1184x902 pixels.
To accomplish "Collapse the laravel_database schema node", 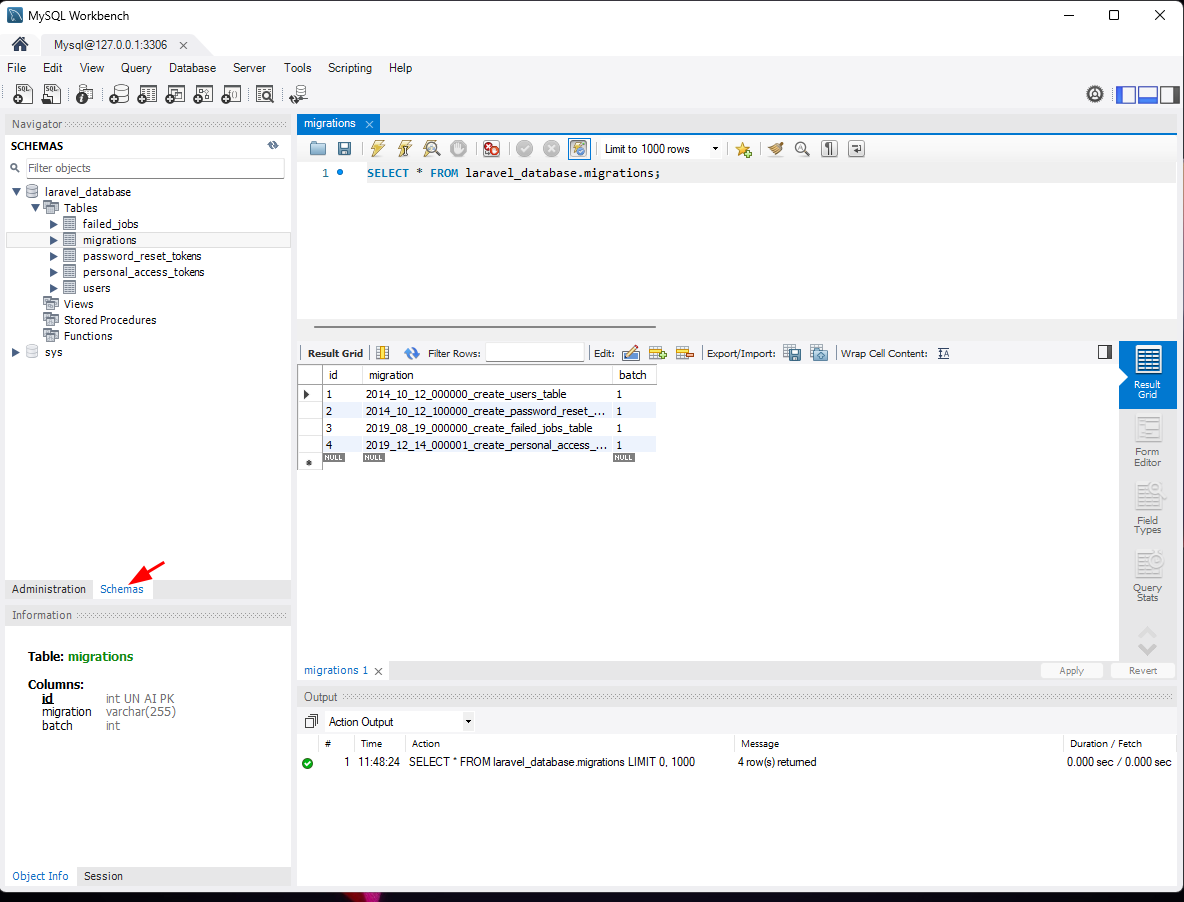I will coord(16,192).
